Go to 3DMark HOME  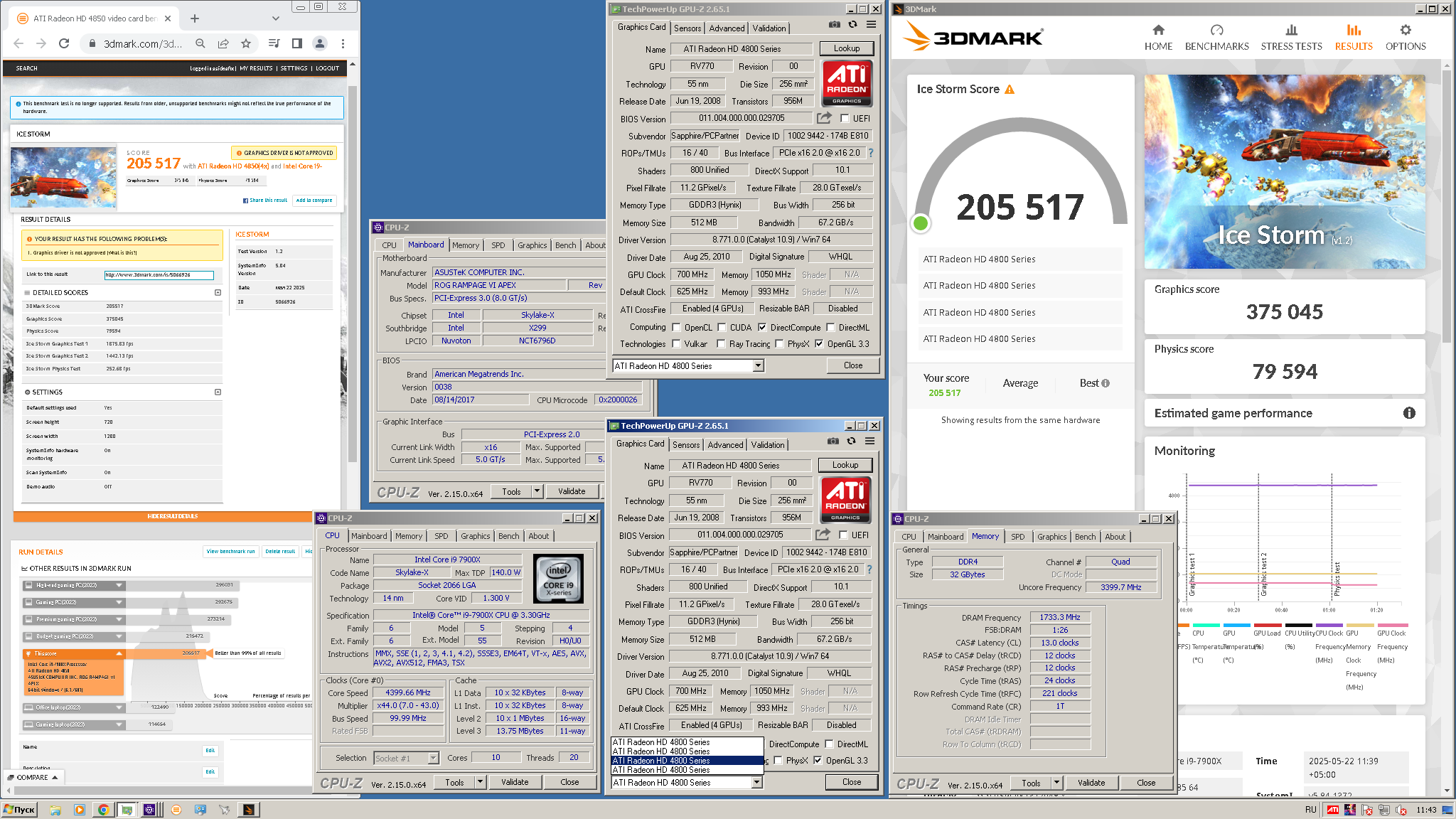point(1158,37)
